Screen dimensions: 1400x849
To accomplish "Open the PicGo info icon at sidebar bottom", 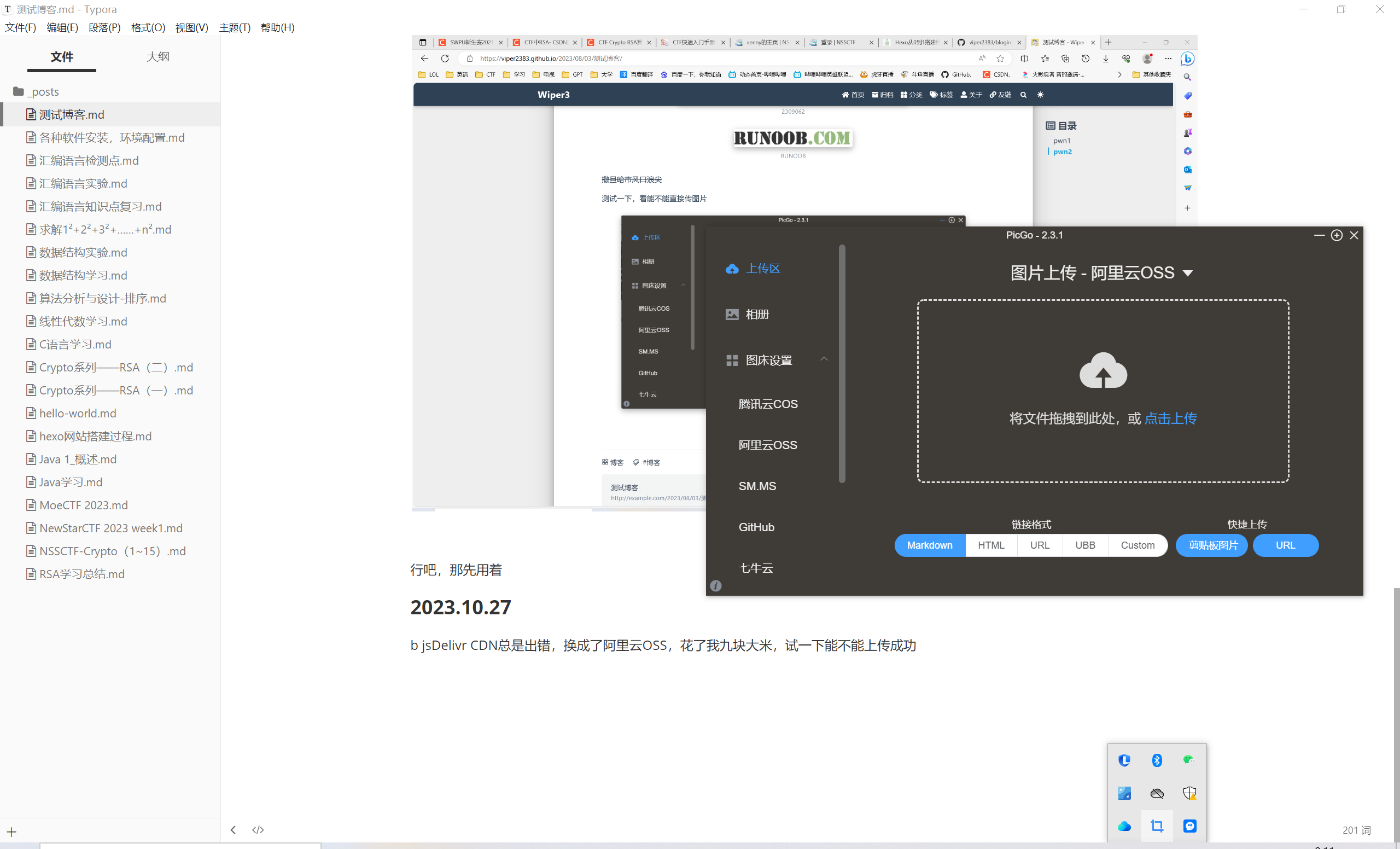I will [x=716, y=585].
